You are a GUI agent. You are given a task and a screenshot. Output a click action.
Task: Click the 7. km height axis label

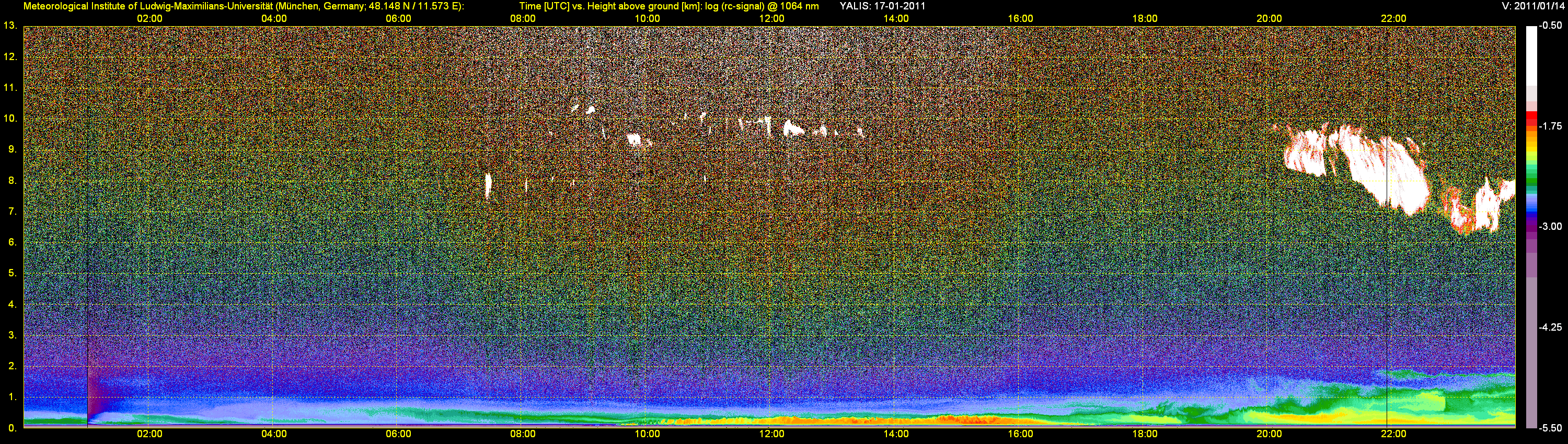pyautogui.click(x=13, y=212)
